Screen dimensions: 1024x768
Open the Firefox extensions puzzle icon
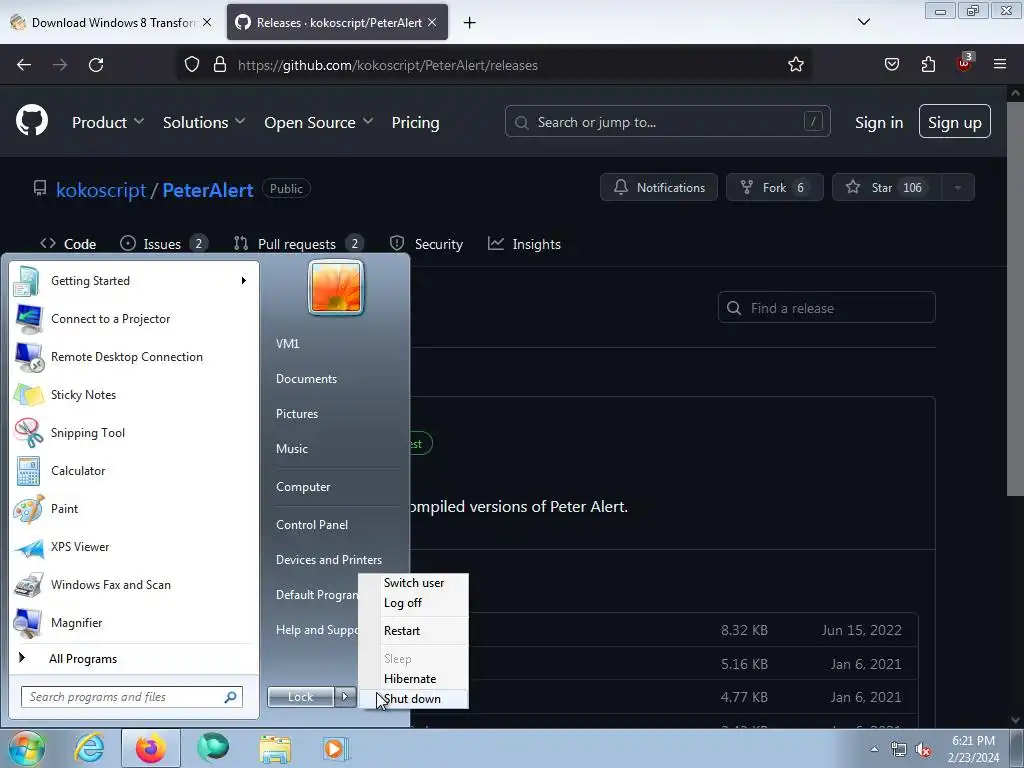[928, 65]
